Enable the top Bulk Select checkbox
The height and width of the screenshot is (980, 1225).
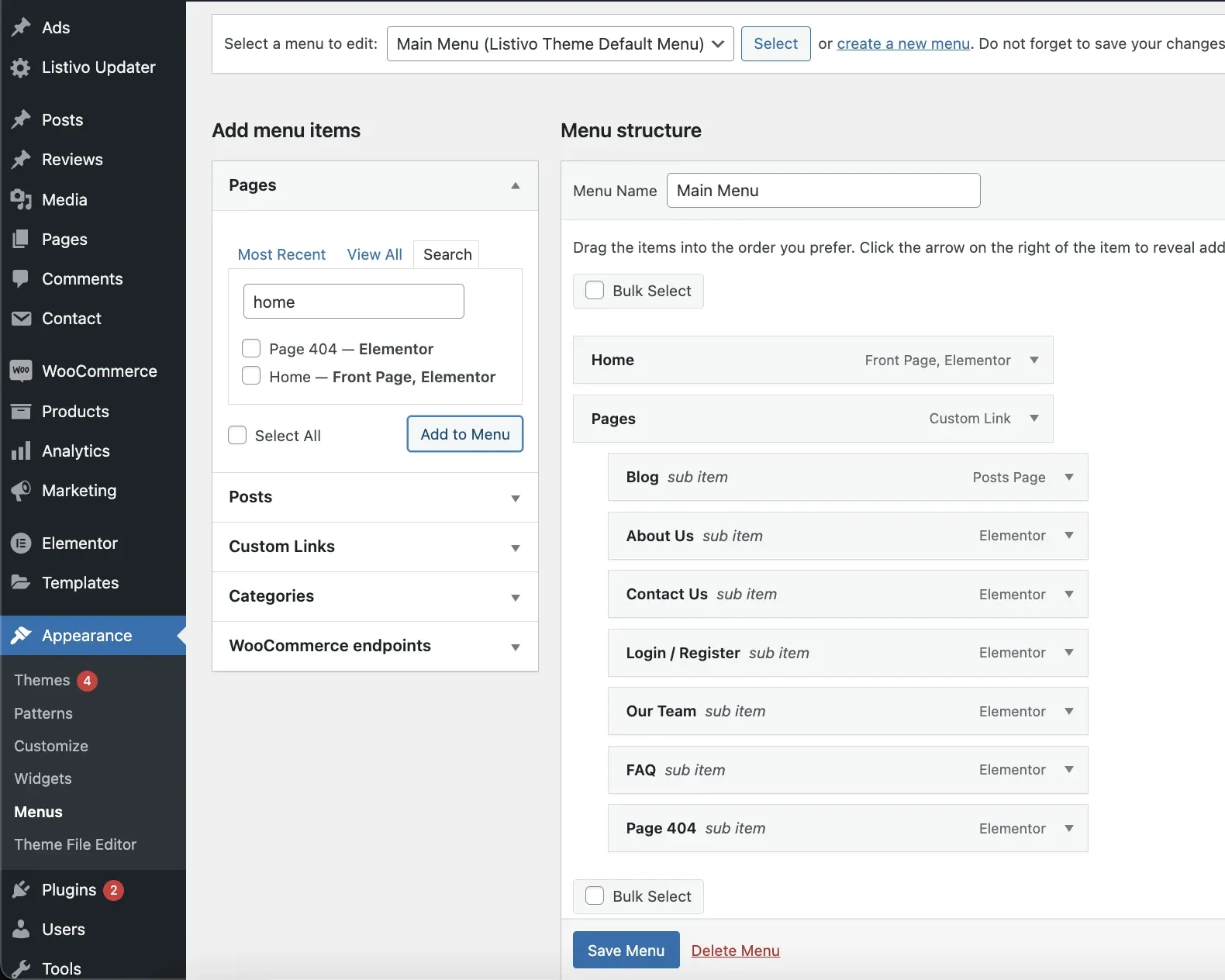595,290
